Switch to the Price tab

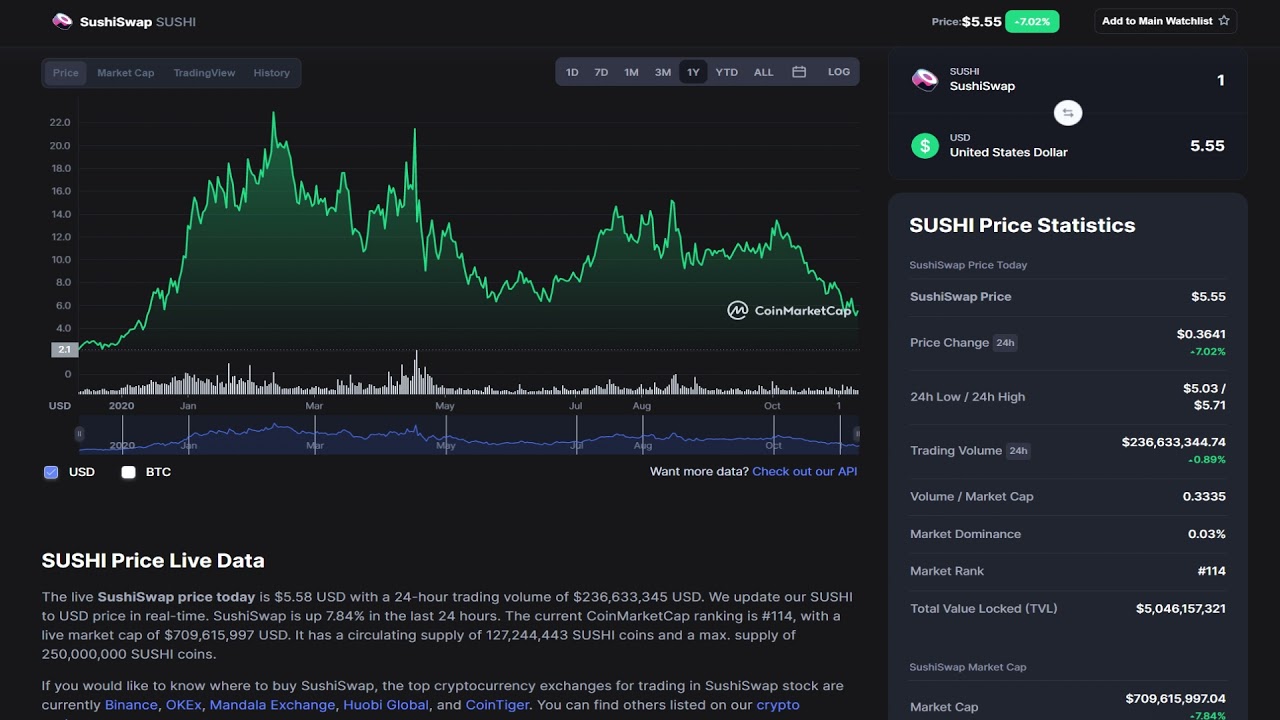pos(66,73)
